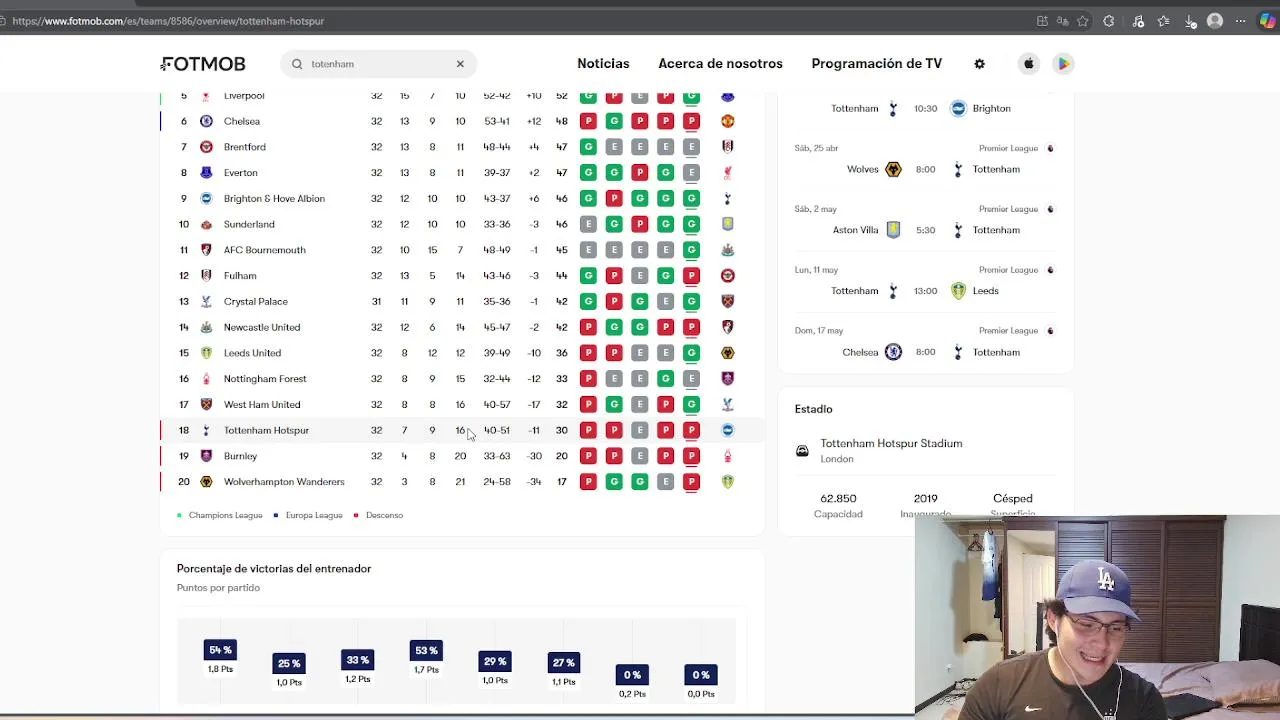Open the browser profile avatar
Image resolution: width=1280 pixels, height=720 pixels.
1215,21
